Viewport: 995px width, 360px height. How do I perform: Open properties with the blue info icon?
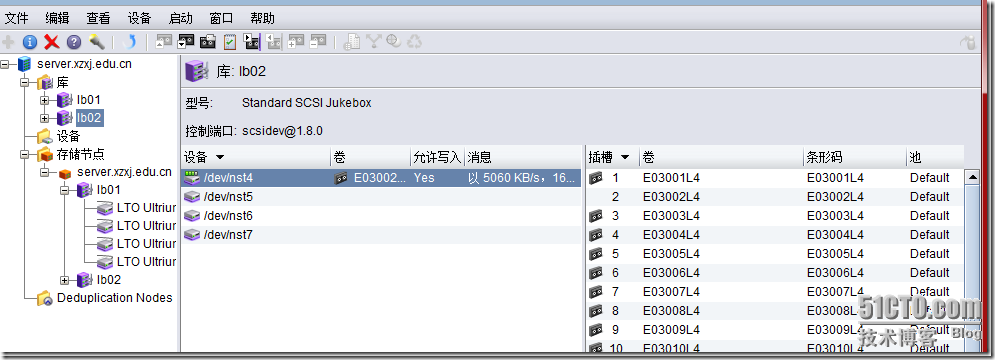coord(30,43)
